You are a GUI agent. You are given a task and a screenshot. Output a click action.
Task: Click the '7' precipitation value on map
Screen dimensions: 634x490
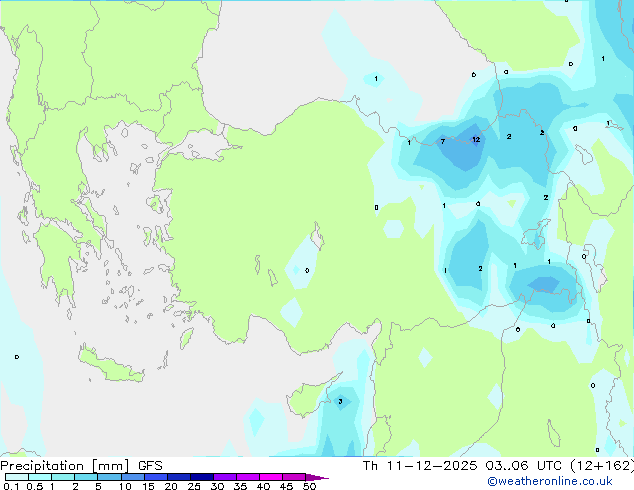pyautogui.click(x=443, y=142)
